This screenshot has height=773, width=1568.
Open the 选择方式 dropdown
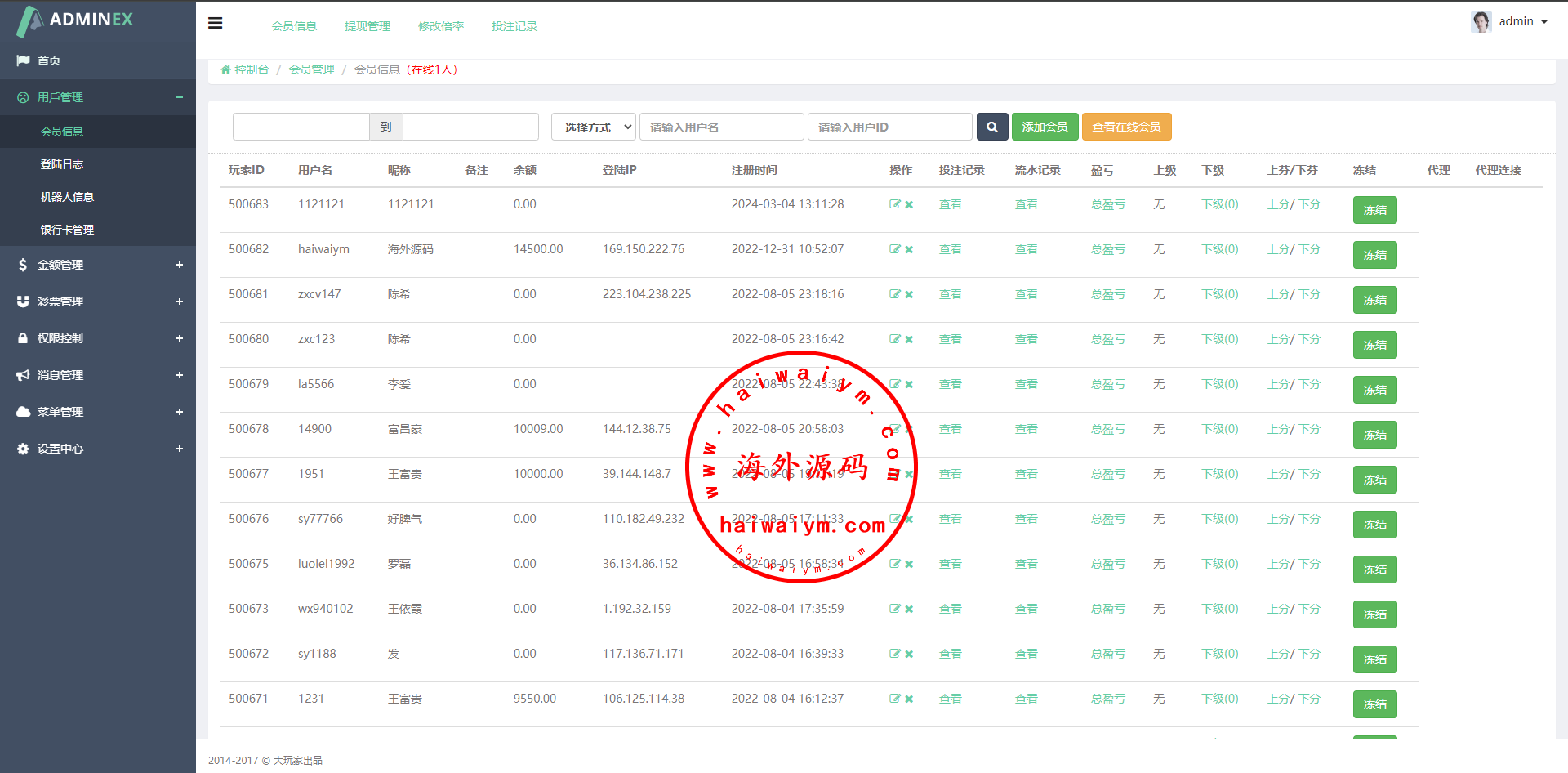[x=594, y=127]
